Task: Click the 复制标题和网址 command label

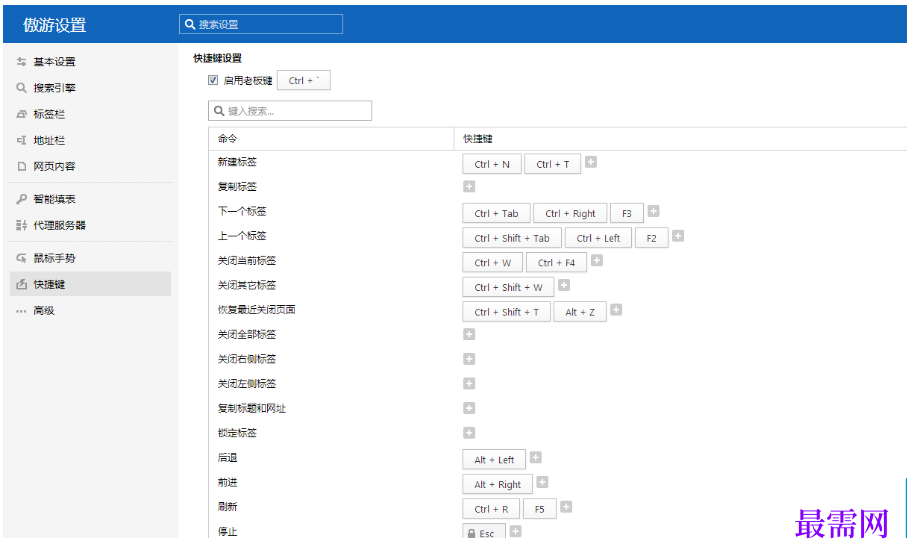Action: [252, 409]
